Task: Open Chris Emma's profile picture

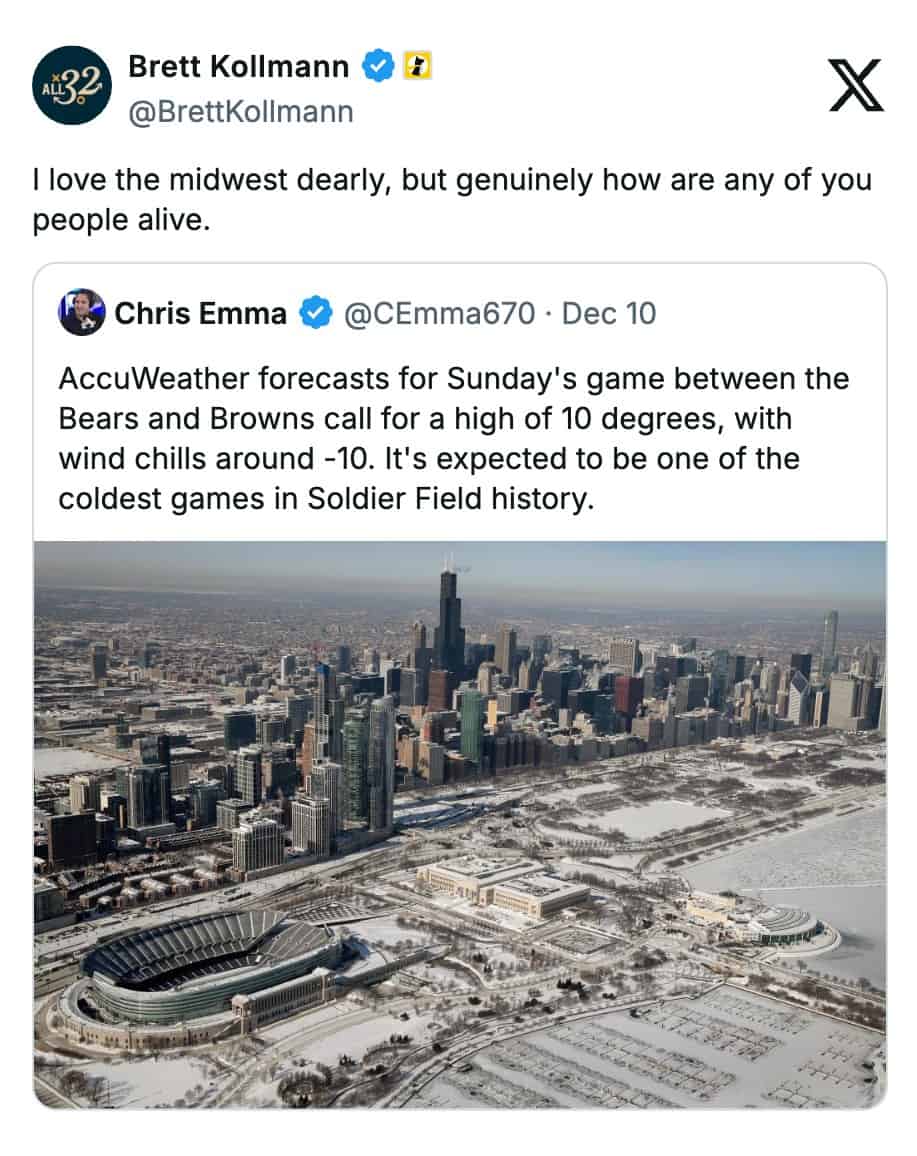Action: pyautogui.click(x=82, y=313)
